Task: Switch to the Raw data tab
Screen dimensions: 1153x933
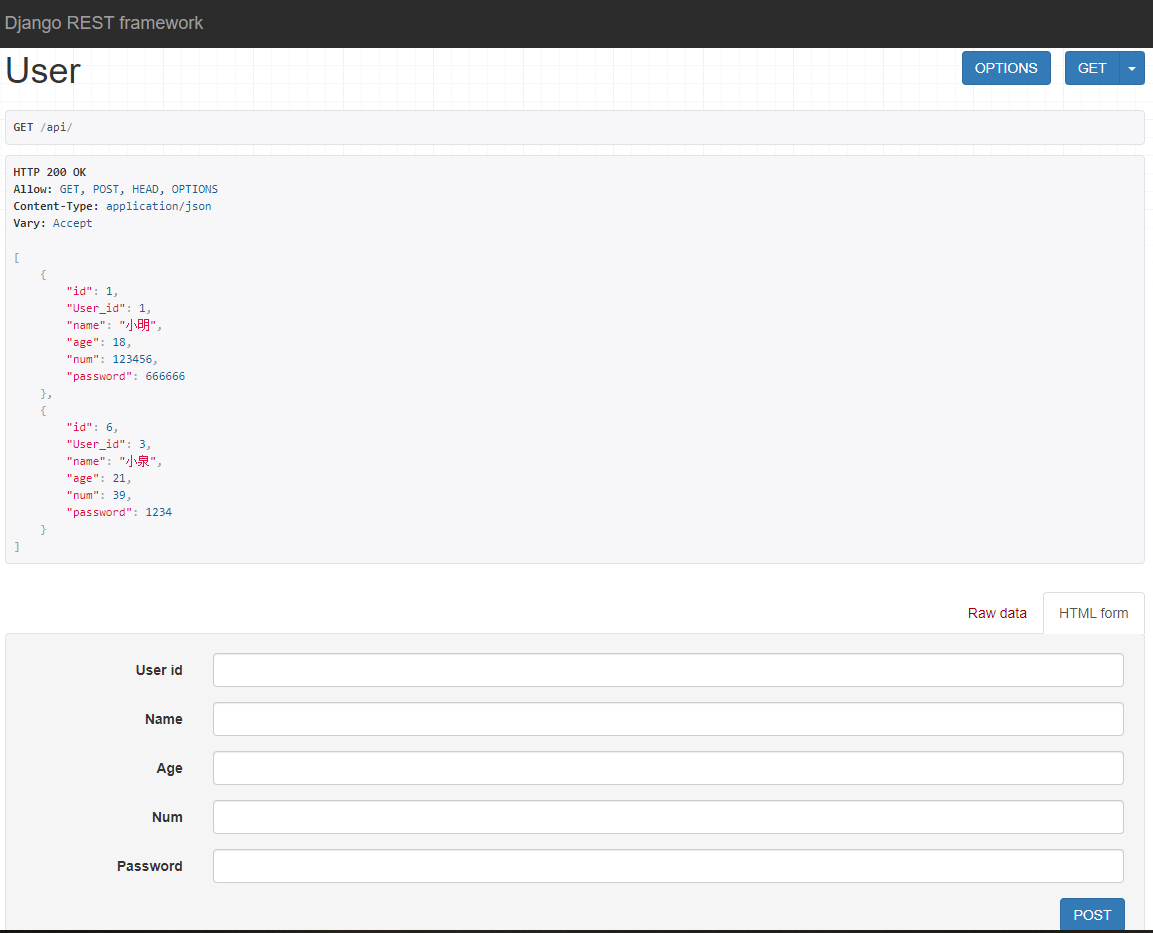Action: click(x=996, y=613)
